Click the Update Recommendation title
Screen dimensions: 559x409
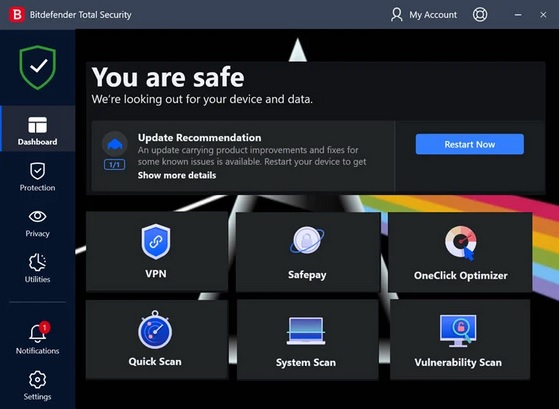tap(199, 137)
